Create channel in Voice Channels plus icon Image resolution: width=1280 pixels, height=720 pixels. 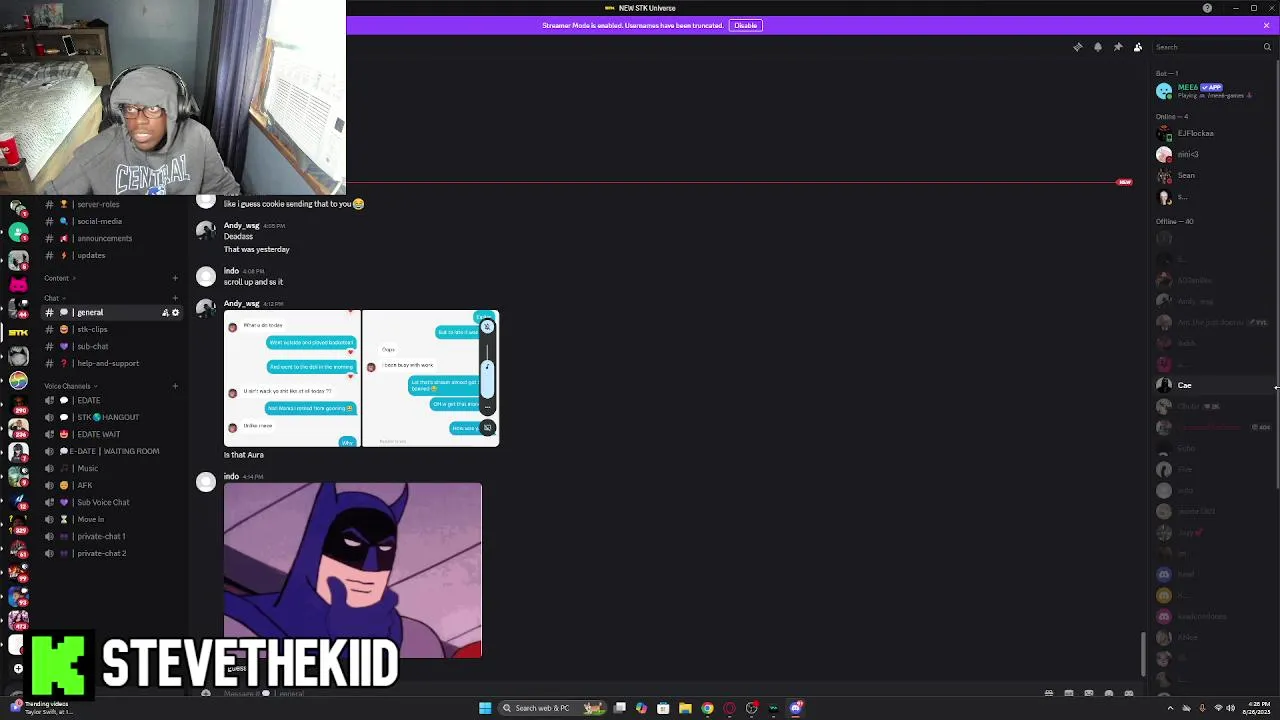click(x=175, y=386)
